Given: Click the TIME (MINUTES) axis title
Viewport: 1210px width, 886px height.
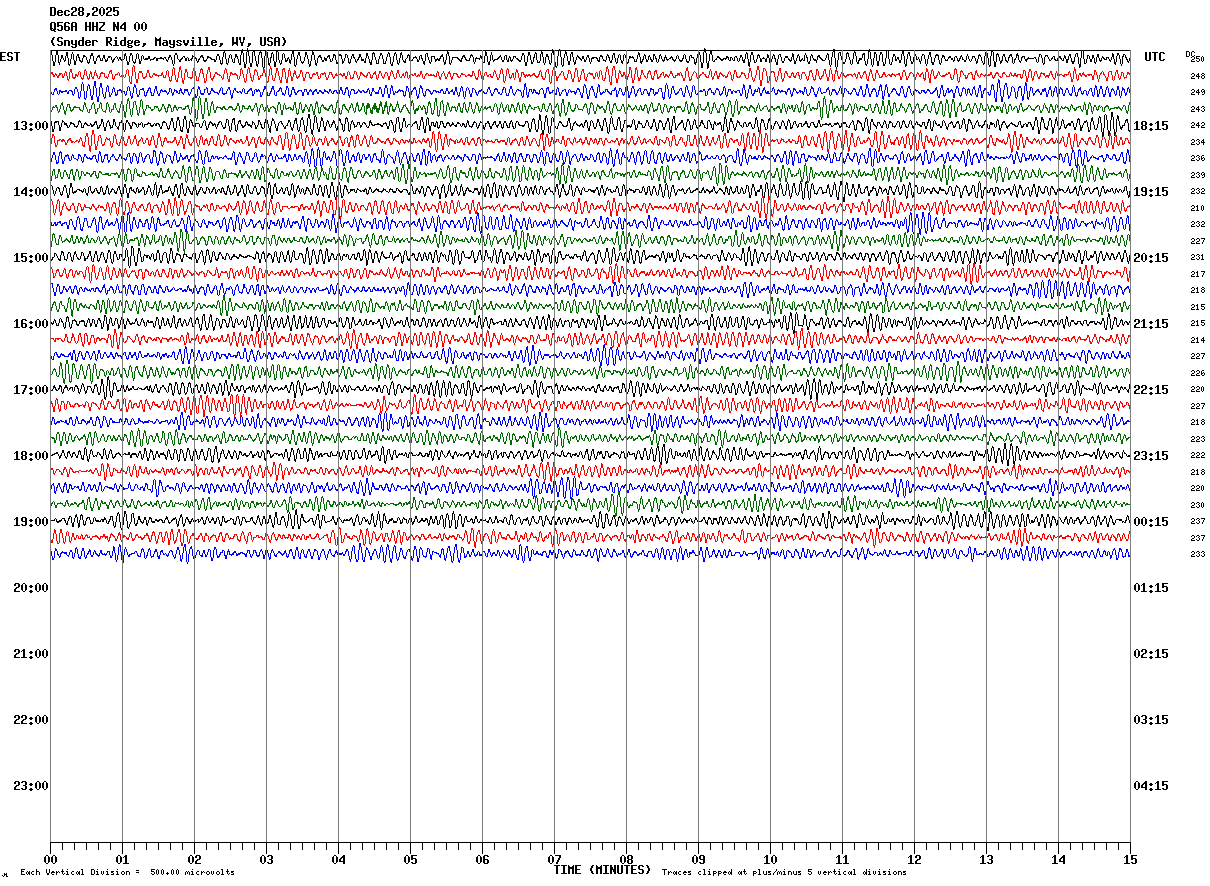Looking at the screenshot, I should (602, 870).
